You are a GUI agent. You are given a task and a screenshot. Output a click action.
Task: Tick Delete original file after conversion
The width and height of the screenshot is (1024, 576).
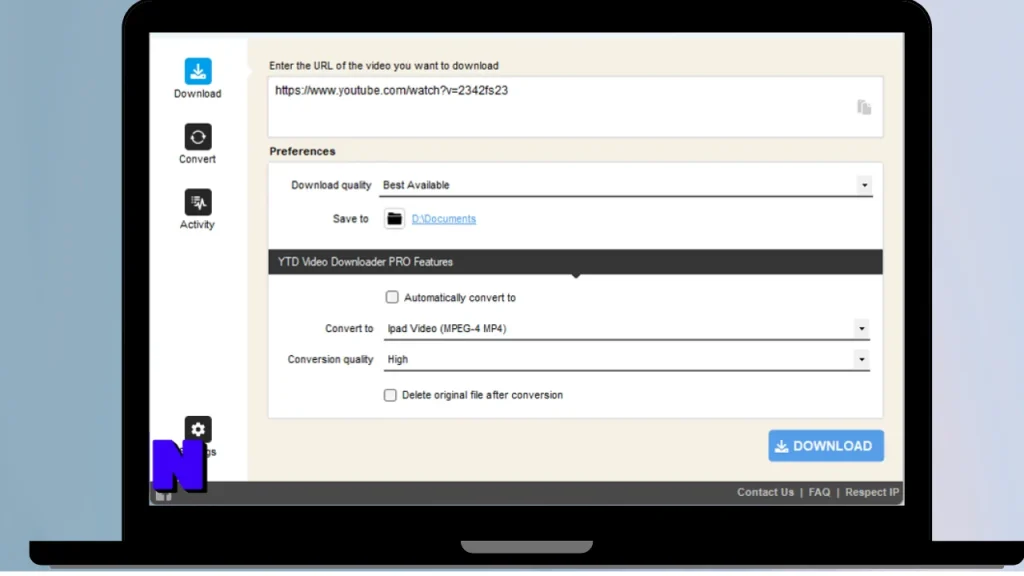(x=390, y=395)
